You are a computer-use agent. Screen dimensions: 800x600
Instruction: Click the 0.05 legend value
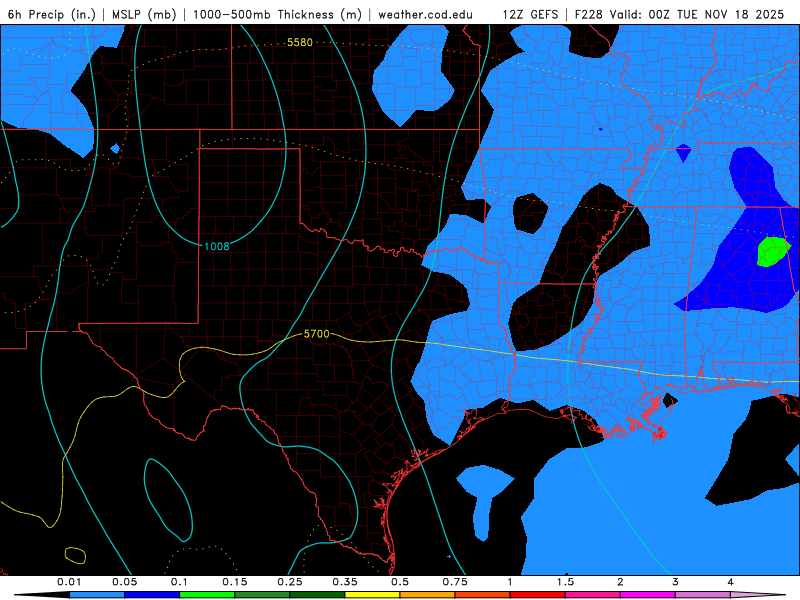coord(124,582)
